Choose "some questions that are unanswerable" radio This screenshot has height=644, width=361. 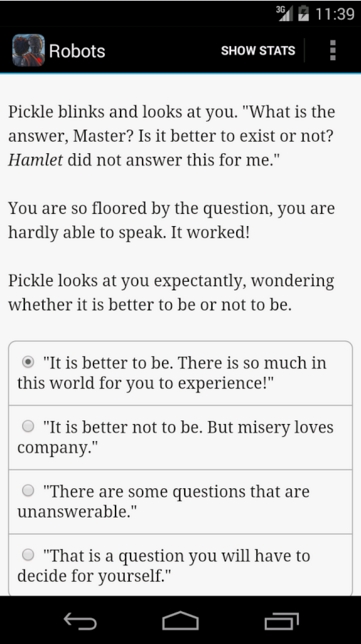coord(28,490)
